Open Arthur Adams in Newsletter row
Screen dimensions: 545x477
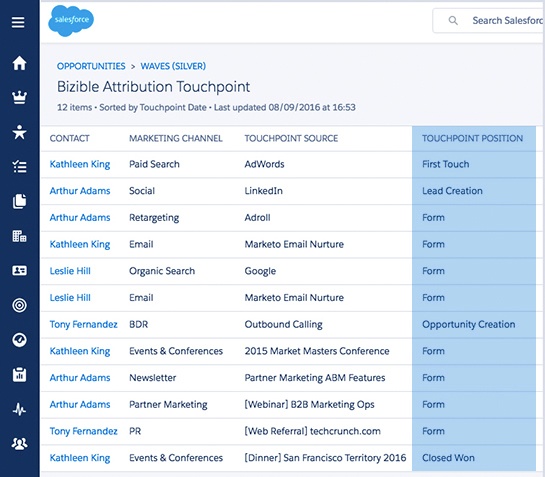pos(80,378)
